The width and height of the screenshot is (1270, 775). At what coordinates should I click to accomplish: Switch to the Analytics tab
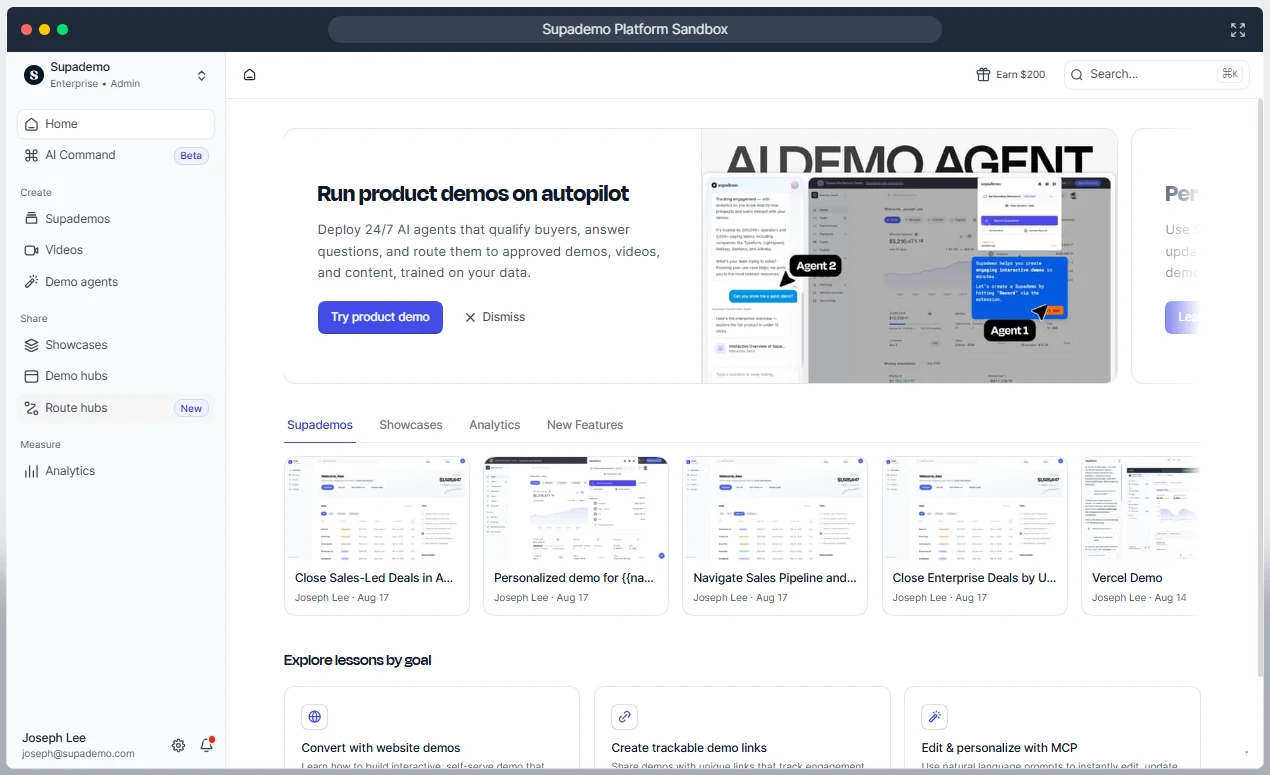tap(495, 425)
